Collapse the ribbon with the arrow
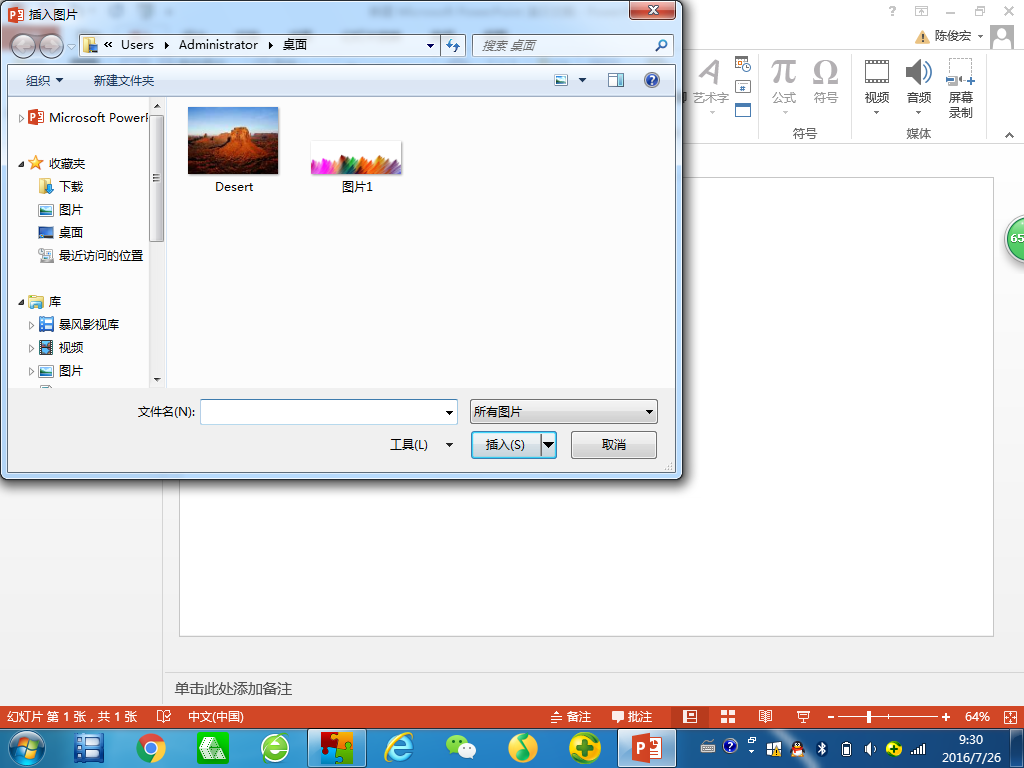 [x=1010, y=135]
